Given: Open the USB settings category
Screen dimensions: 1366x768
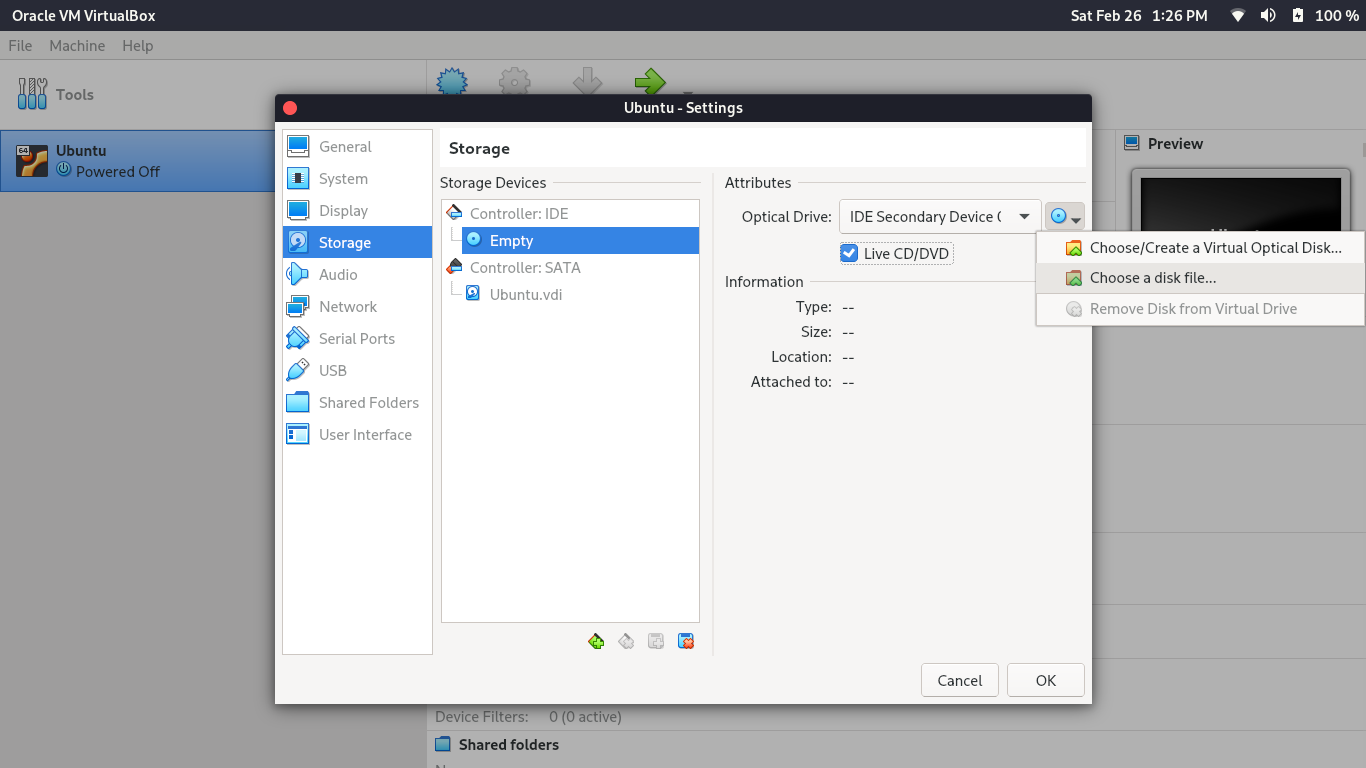Looking at the screenshot, I should coord(332,371).
